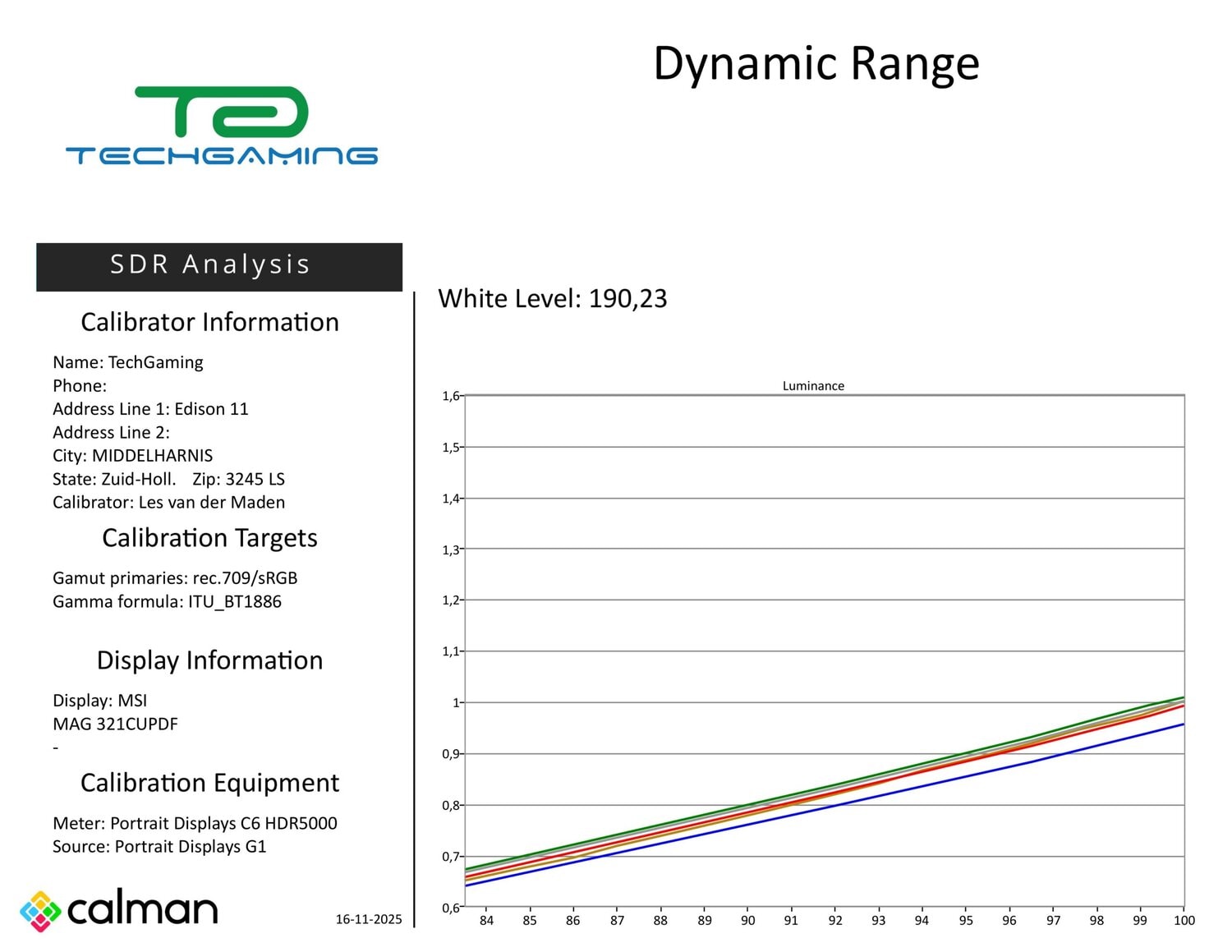
Task: Click the report date 16-11-2025
Action: pyautogui.click(x=369, y=919)
